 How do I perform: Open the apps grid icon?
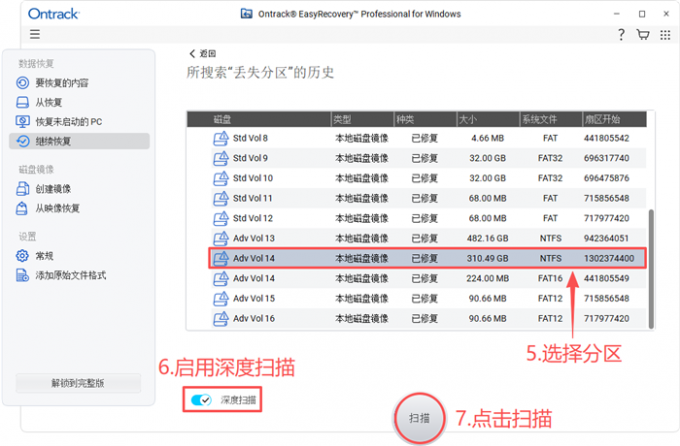tap(665, 35)
